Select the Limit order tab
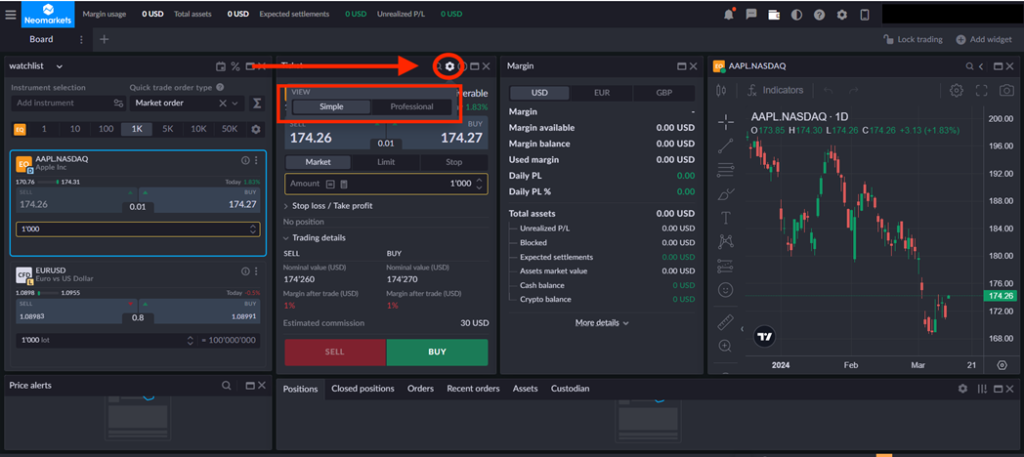The height and width of the screenshot is (457, 1024). click(x=386, y=162)
